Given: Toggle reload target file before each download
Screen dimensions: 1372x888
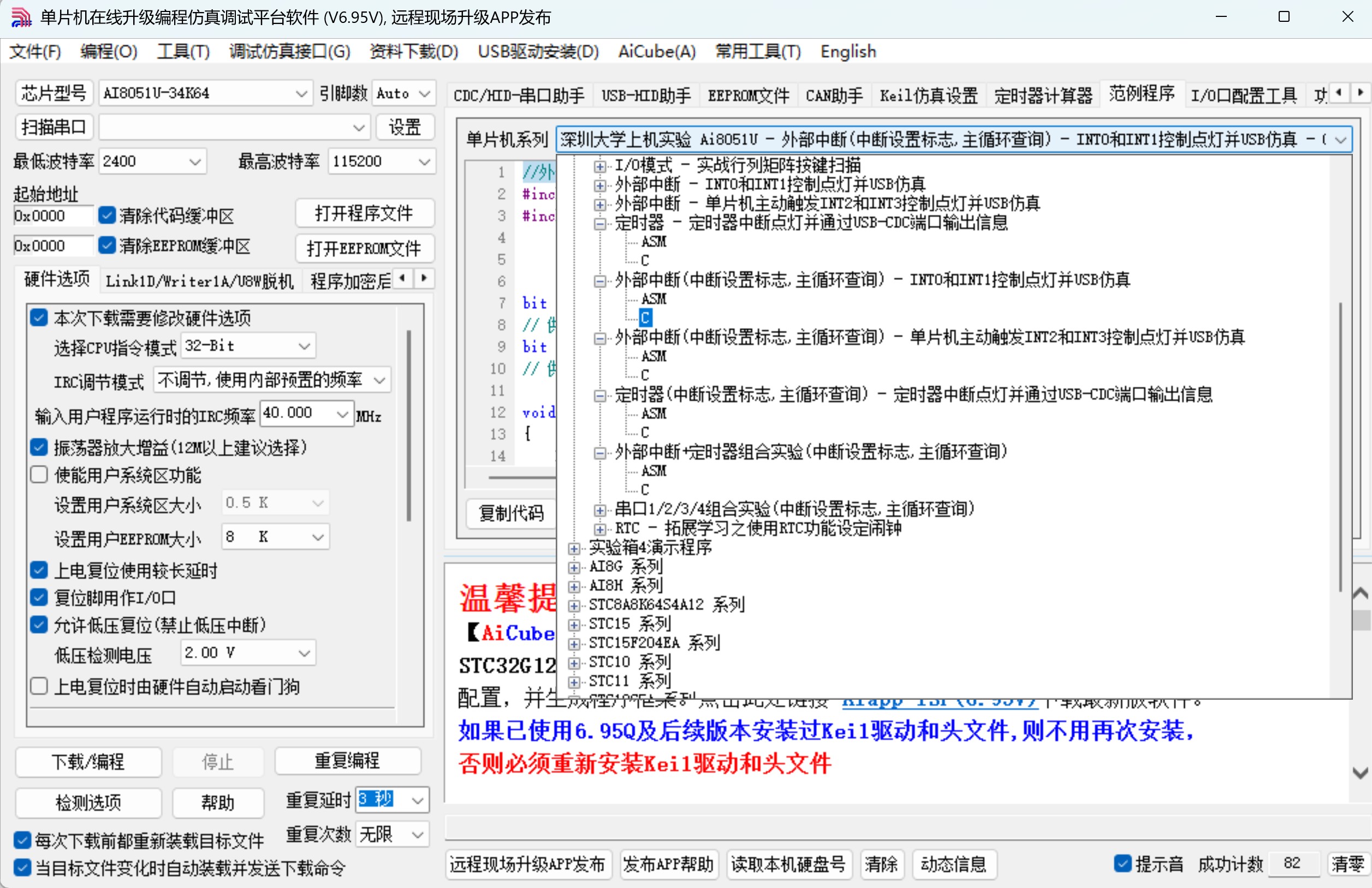Looking at the screenshot, I should (x=22, y=840).
